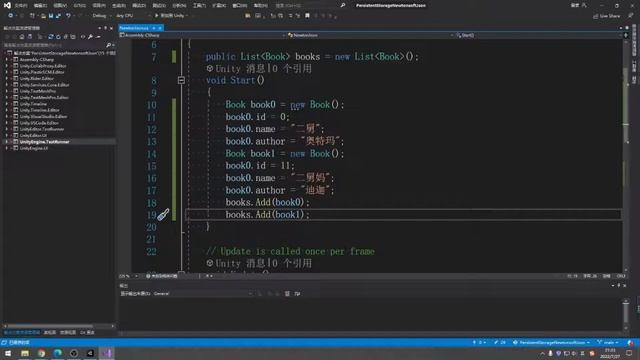The image size is (640, 360).
Task: Open Chrome from the taskbar
Action: pos(41,353)
